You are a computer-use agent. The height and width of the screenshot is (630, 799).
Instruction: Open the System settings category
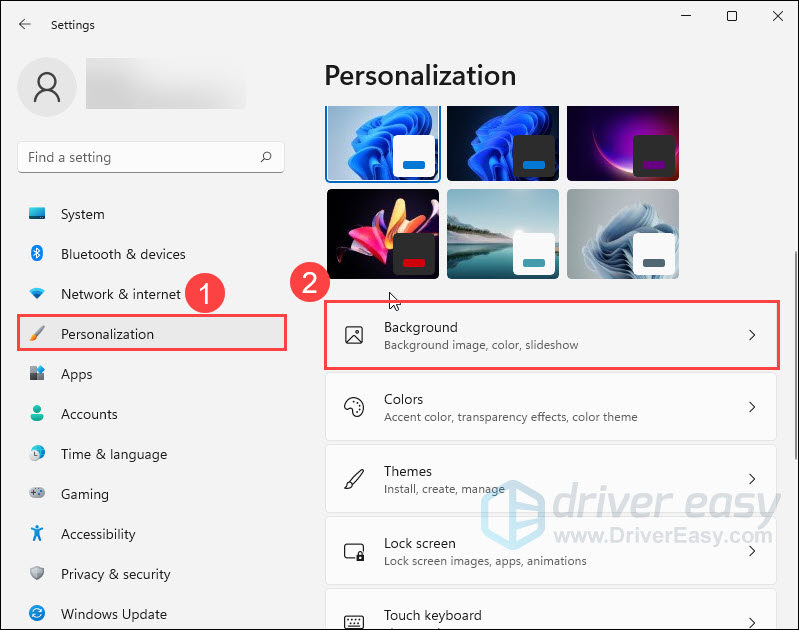(151, 214)
